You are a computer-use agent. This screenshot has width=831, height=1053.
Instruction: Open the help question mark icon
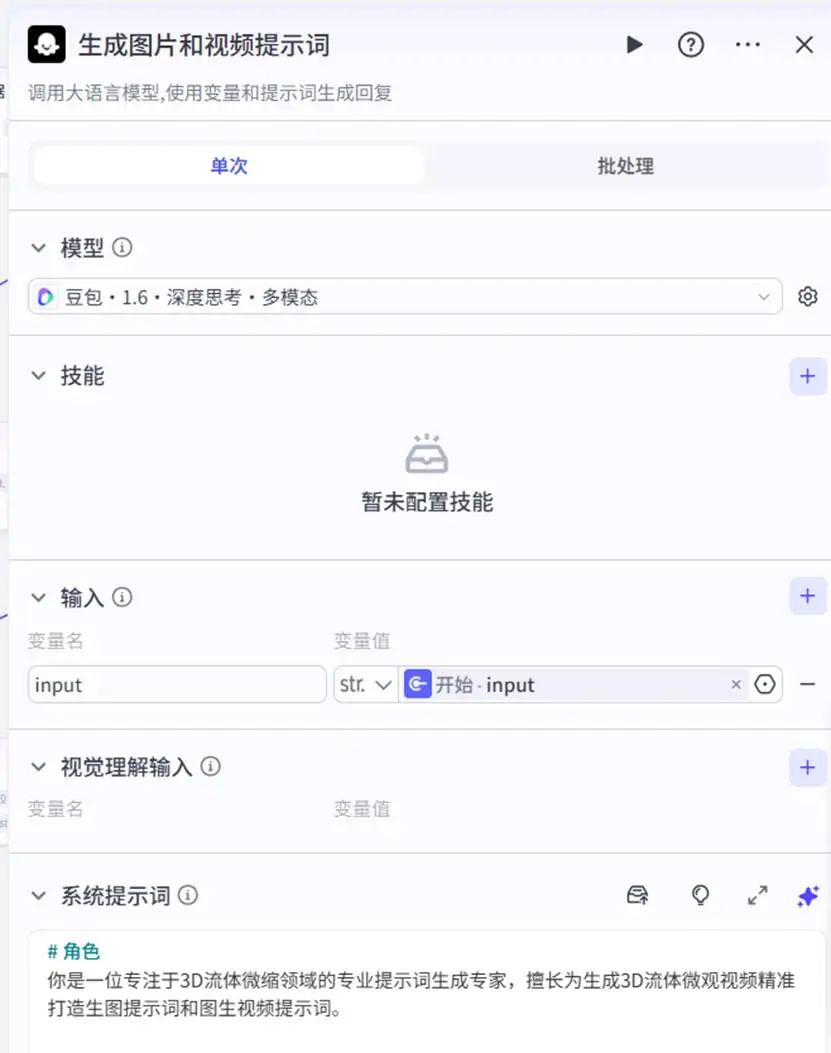691,45
